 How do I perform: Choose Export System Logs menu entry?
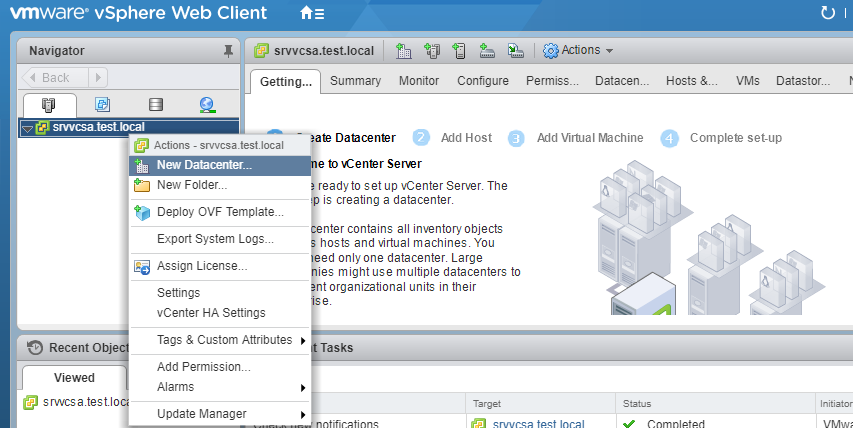220,239
